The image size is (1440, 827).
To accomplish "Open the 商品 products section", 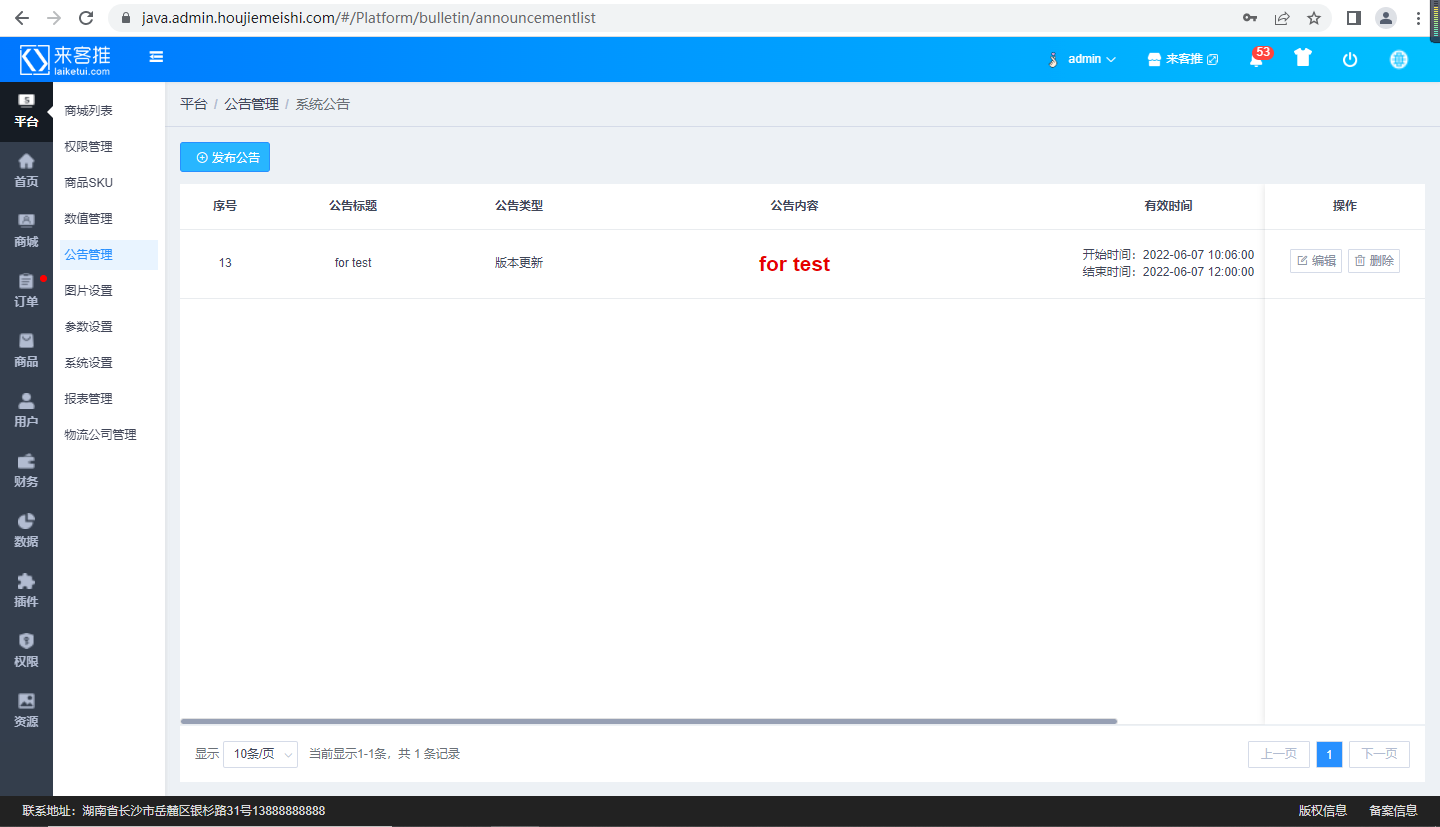I will point(26,351).
